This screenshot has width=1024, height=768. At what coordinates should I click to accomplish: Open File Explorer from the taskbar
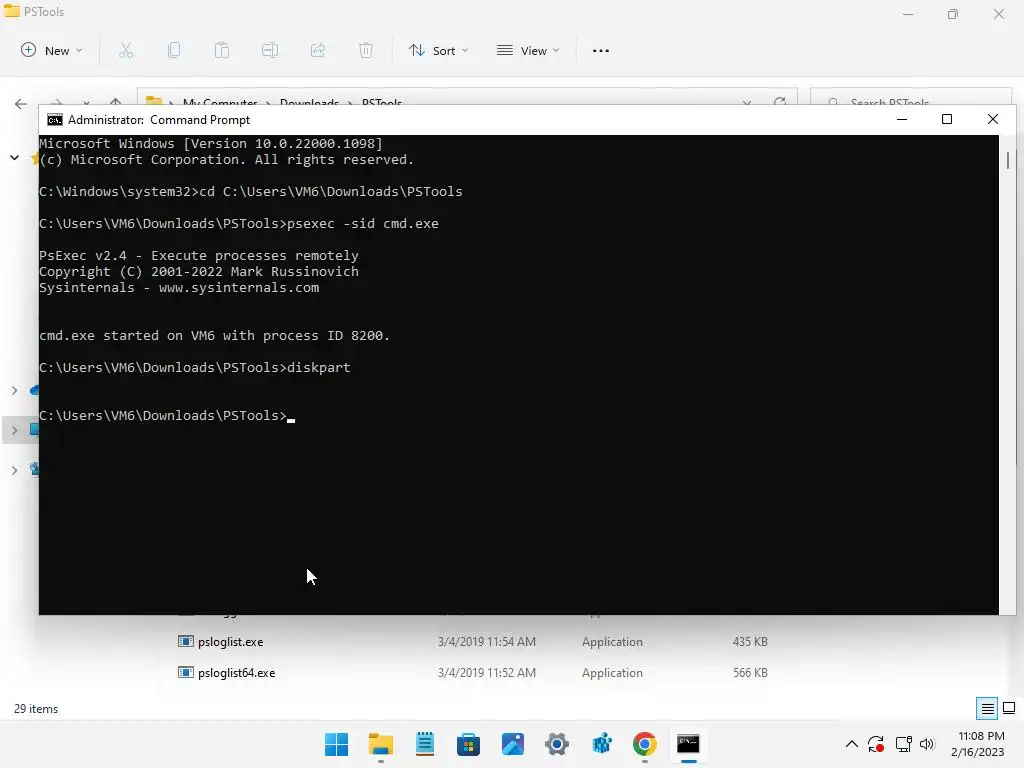point(381,744)
